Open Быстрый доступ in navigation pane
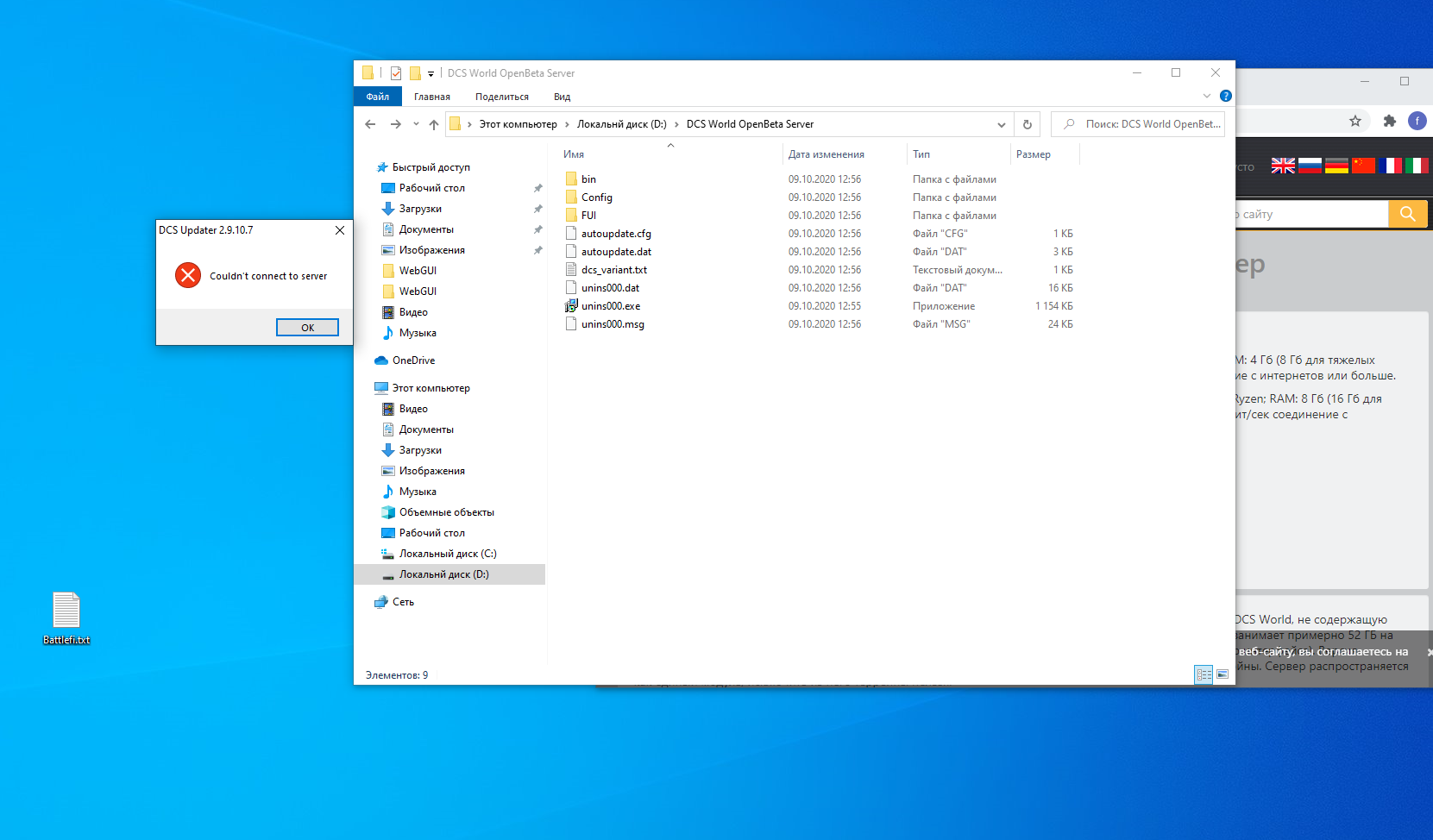 point(431,167)
